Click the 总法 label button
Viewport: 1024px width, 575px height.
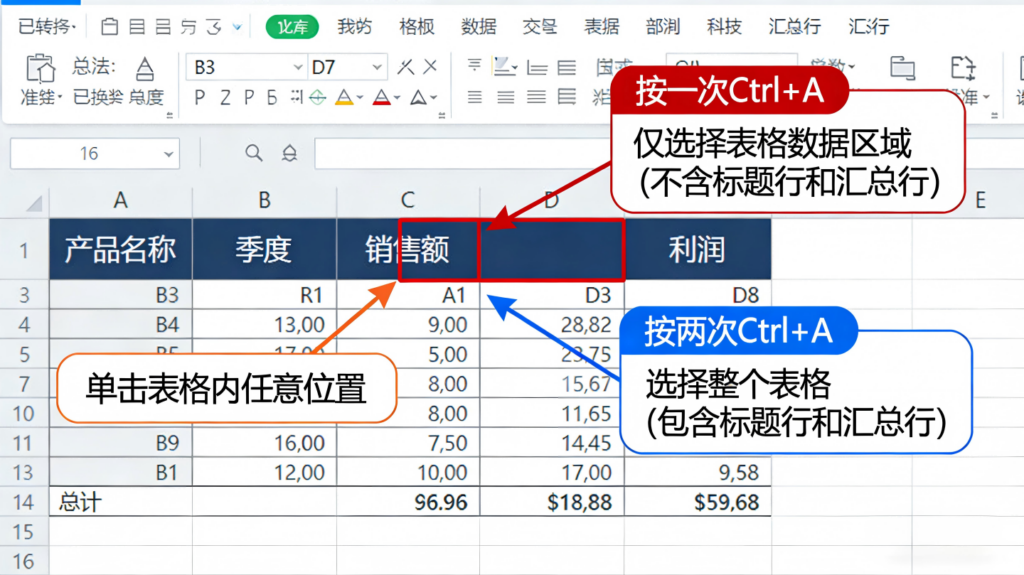[x=93, y=67]
